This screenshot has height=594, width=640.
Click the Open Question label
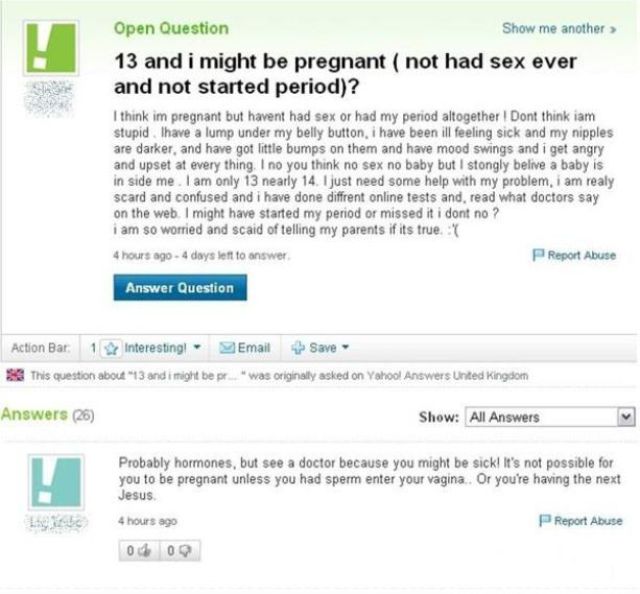coord(170,28)
